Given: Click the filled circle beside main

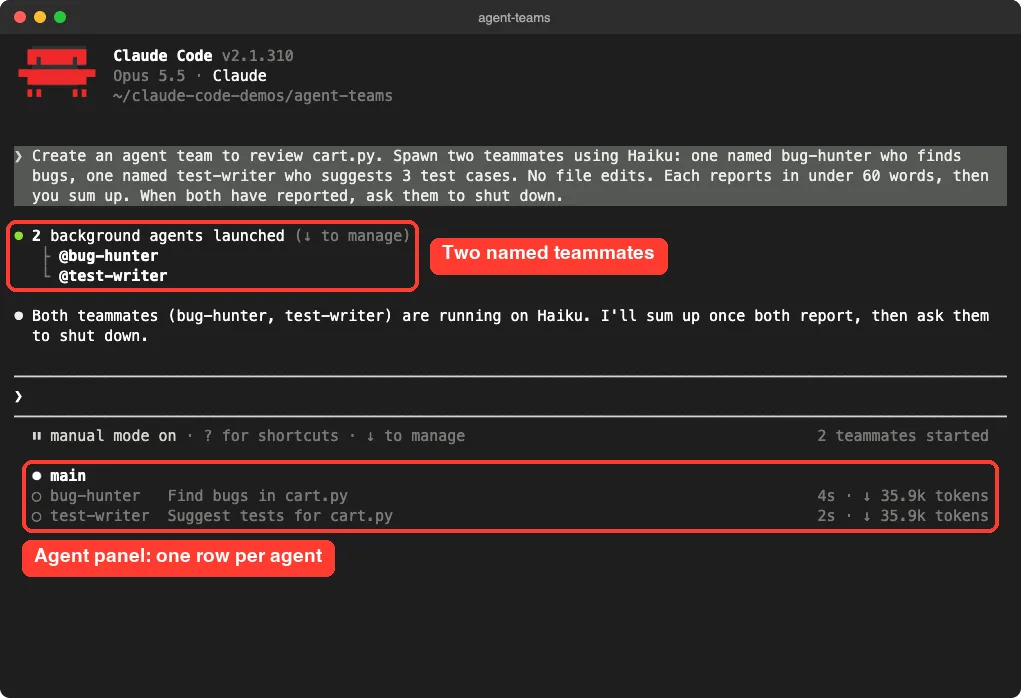Looking at the screenshot, I should click(36, 476).
